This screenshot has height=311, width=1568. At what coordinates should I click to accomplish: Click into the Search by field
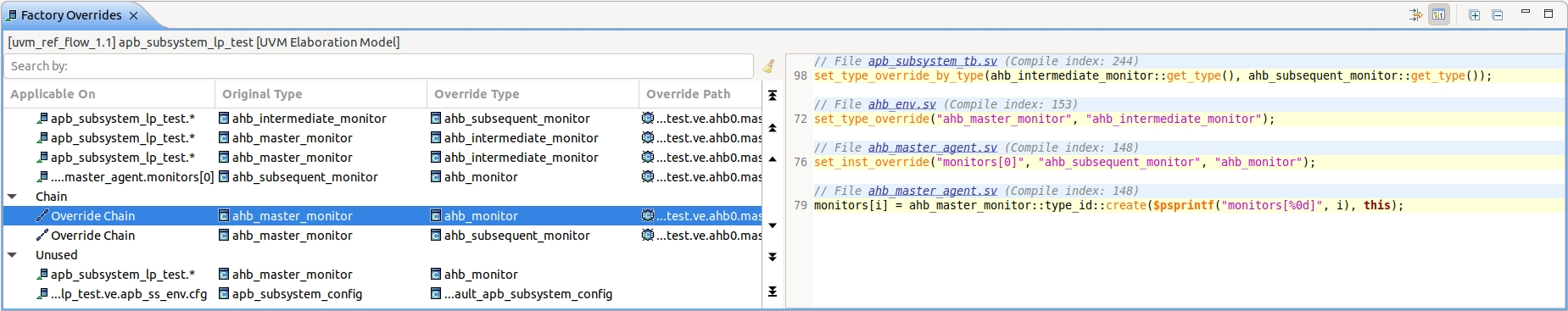tap(379, 66)
